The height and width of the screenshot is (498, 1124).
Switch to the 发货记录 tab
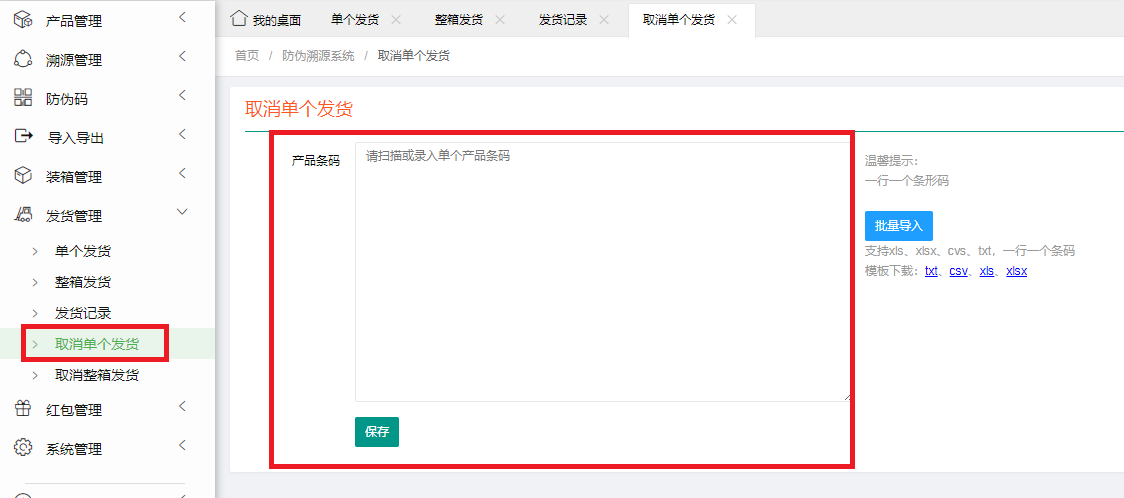563,20
